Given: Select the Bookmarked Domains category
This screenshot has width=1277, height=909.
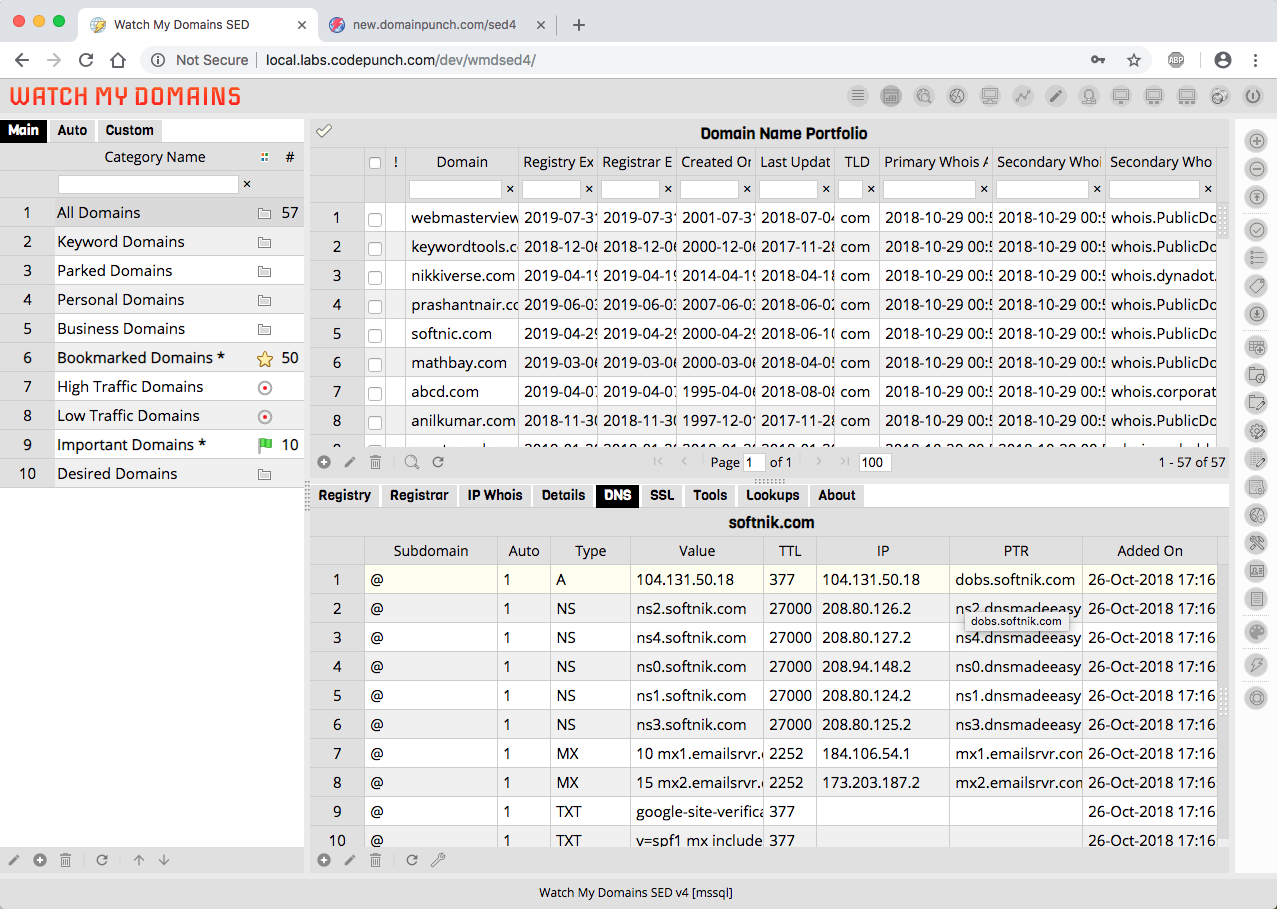Looking at the screenshot, I should (x=152, y=358).
